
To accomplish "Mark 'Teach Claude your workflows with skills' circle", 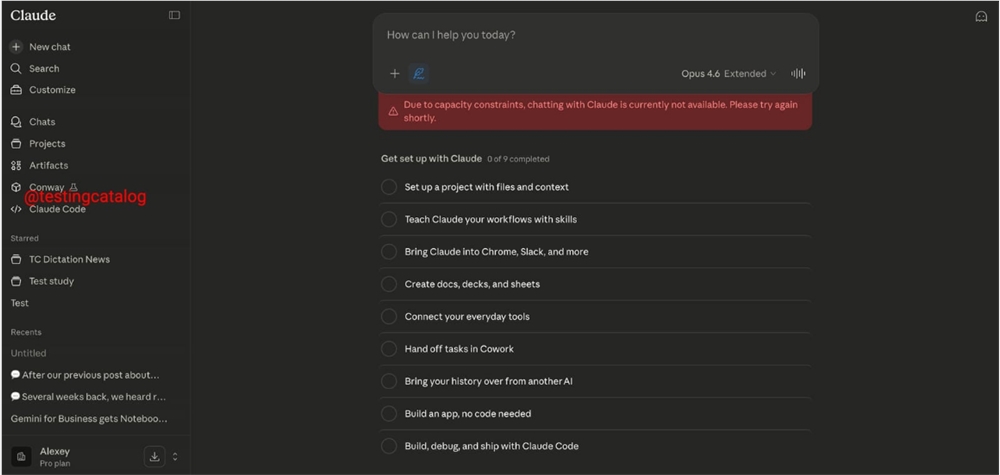I will pos(389,219).
